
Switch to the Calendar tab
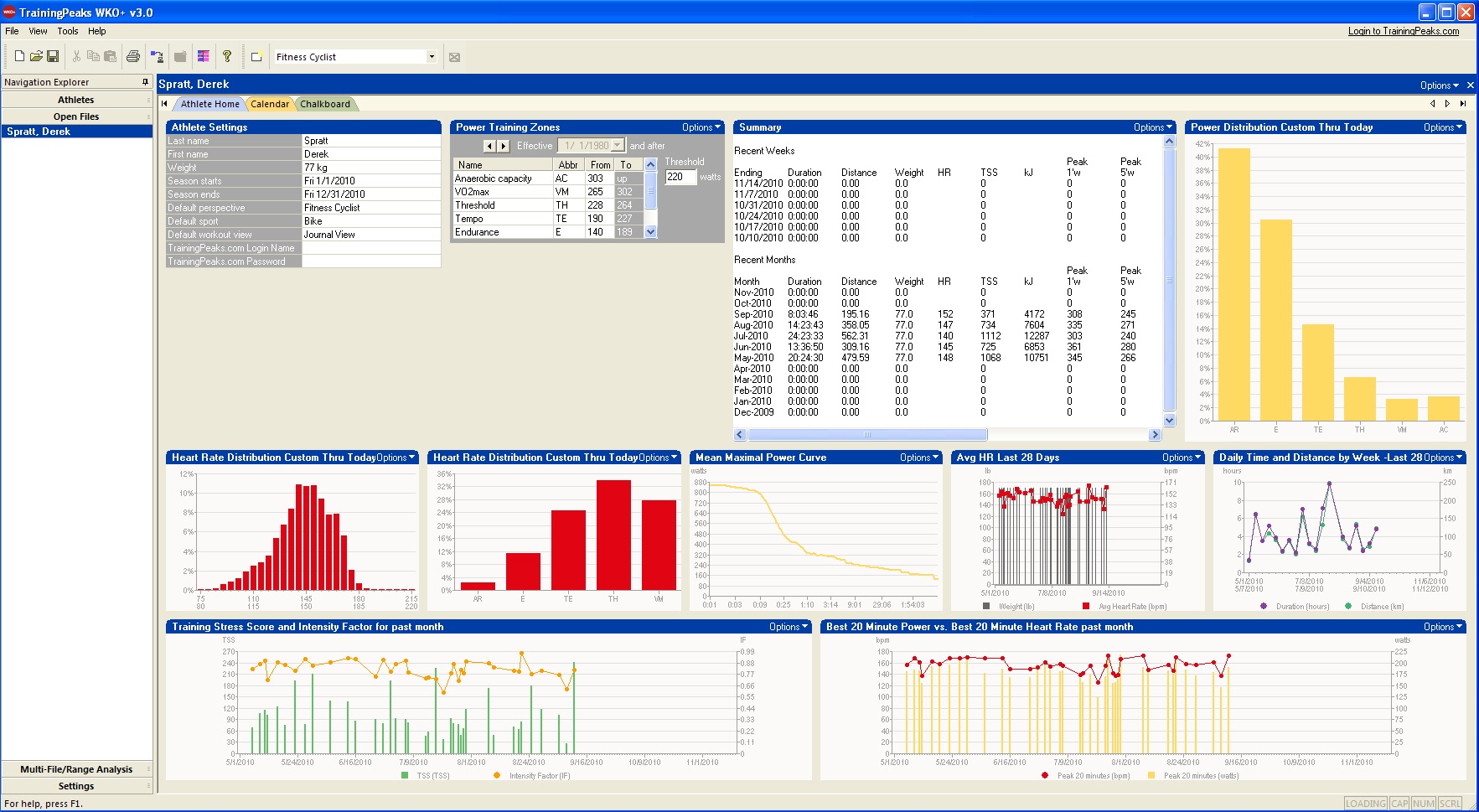[x=270, y=104]
